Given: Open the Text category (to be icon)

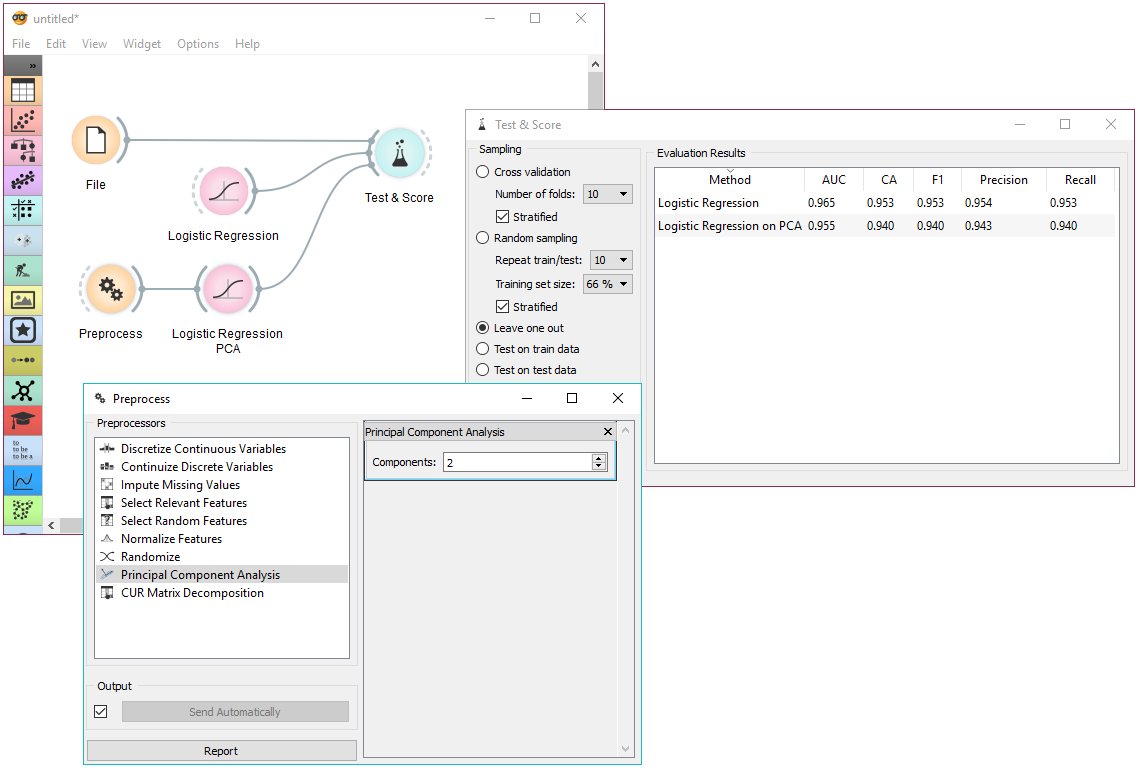Looking at the screenshot, I should pyautogui.click(x=22, y=450).
